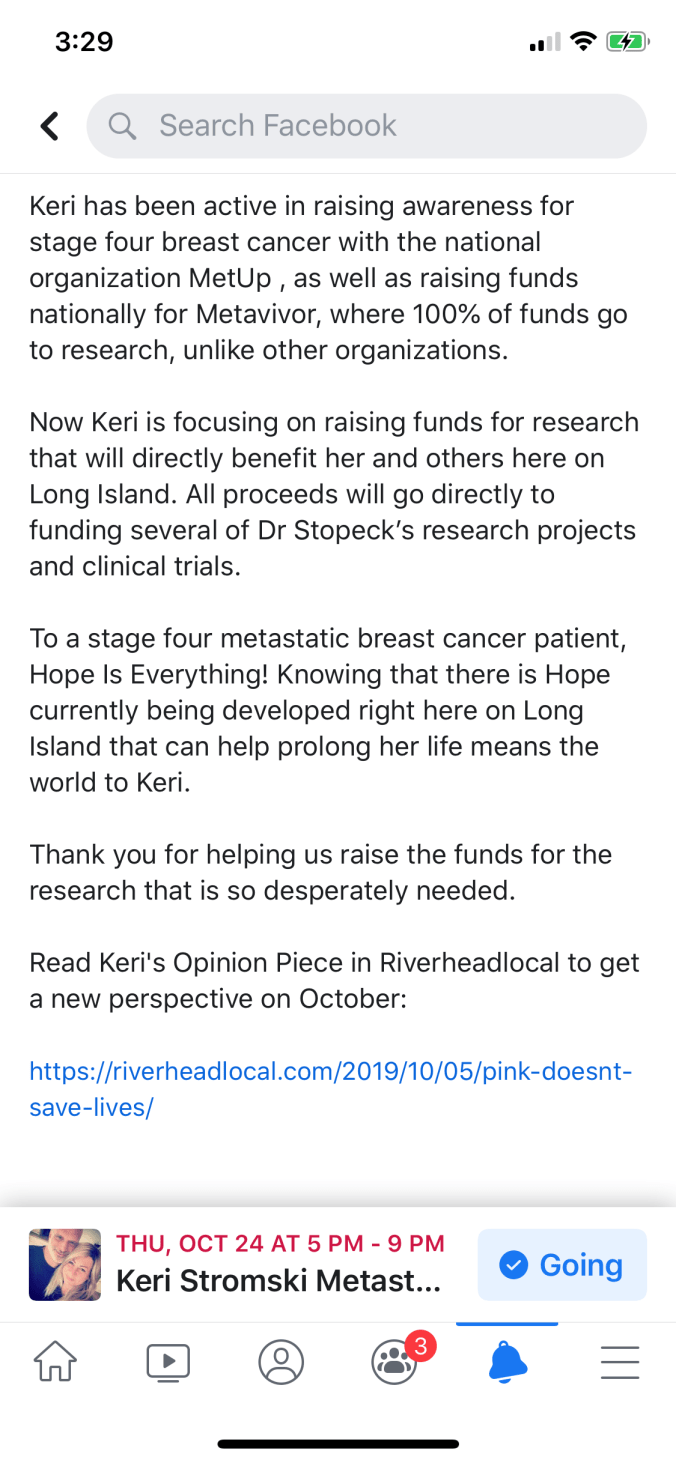Open the hamburger menu tab
This screenshot has width=676, height=1463.
coord(620,1361)
